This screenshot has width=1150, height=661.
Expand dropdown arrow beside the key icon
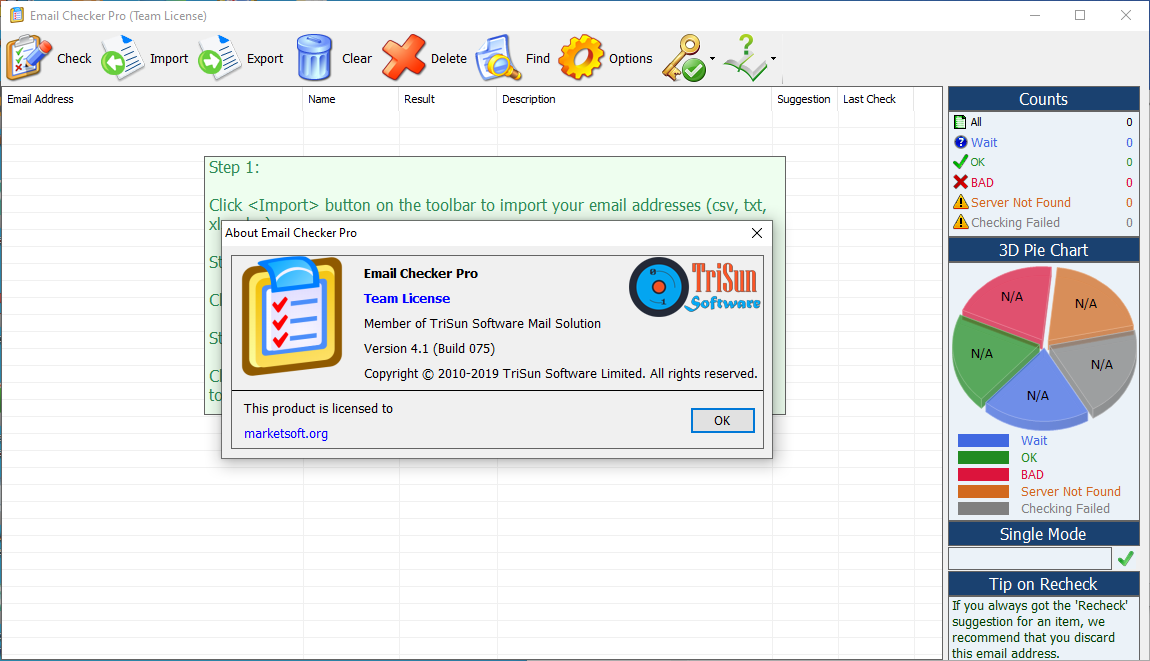click(x=712, y=59)
